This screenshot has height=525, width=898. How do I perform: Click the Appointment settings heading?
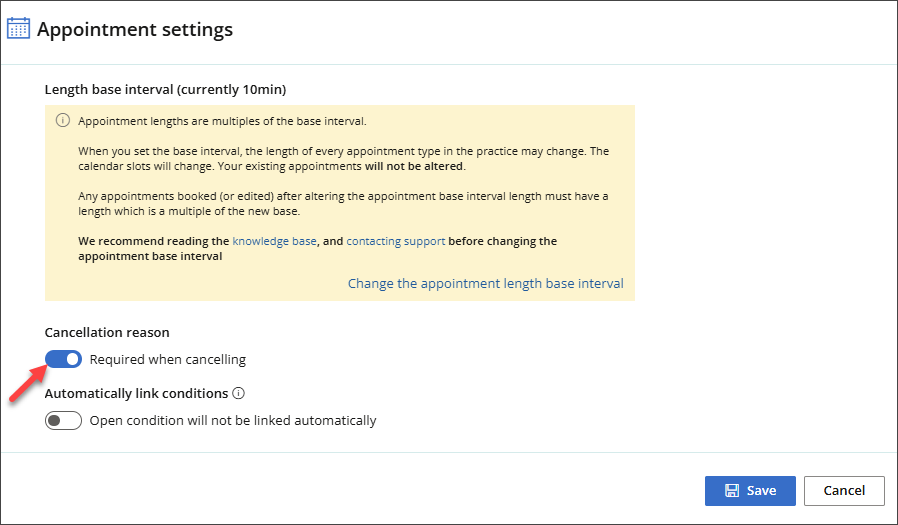tap(135, 29)
